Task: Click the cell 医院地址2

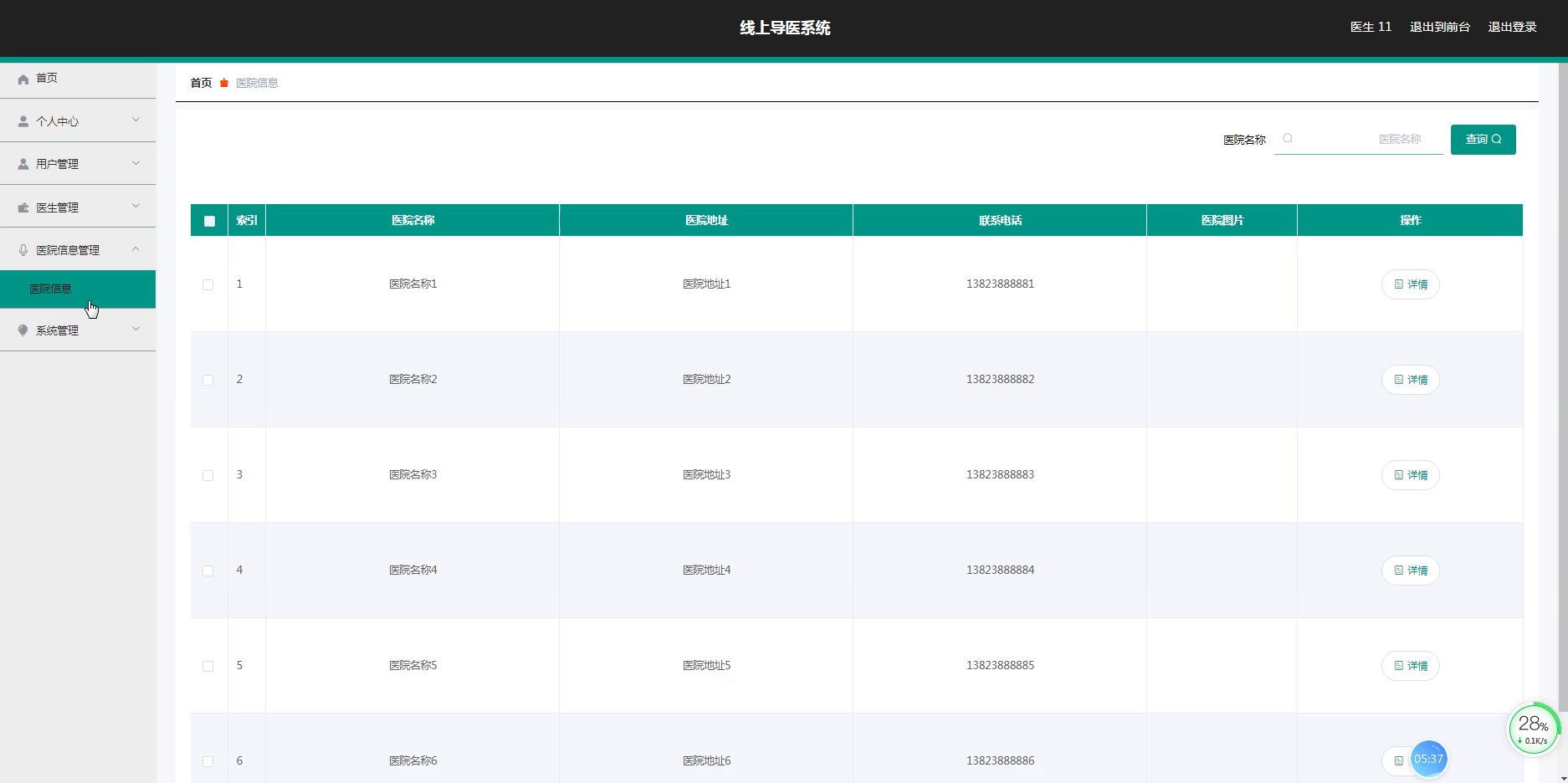Action: 706,379
